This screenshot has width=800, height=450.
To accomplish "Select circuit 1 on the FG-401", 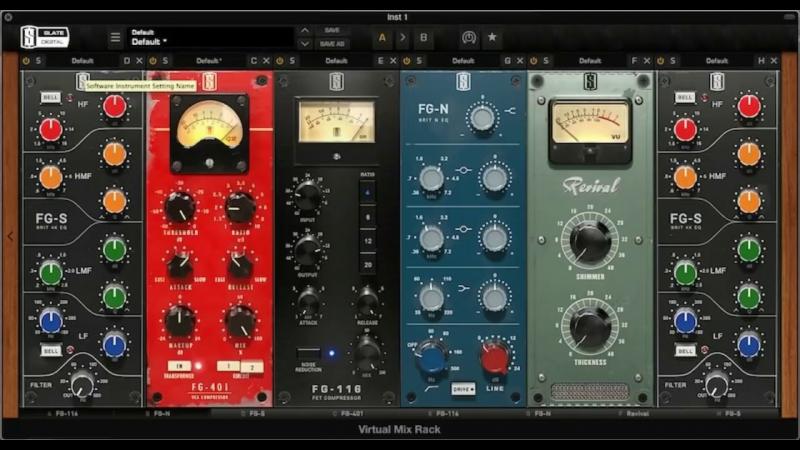I will coord(229,366).
